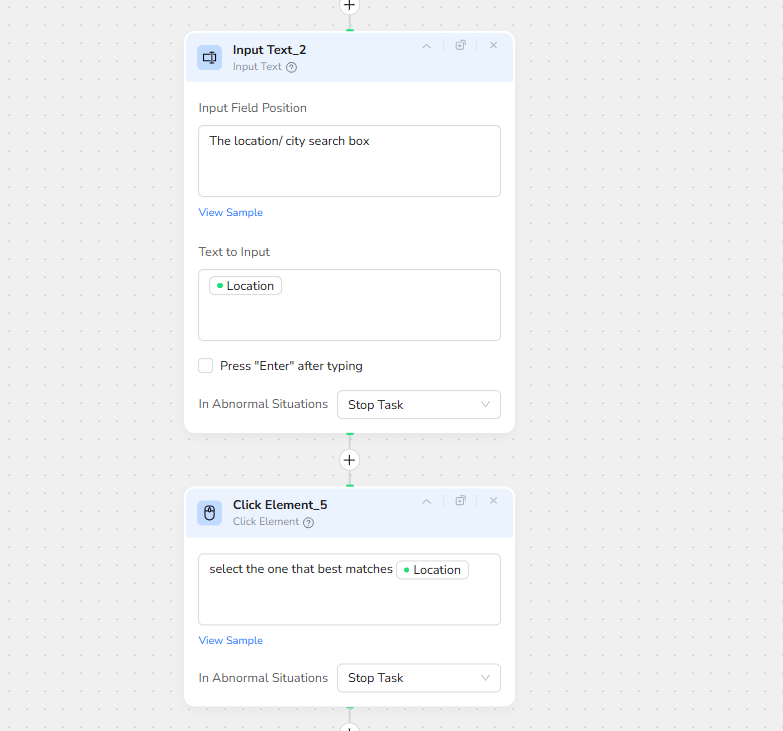Open help icon next to Input Text subtitle
This screenshot has height=731, width=783.
[x=291, y=67]
